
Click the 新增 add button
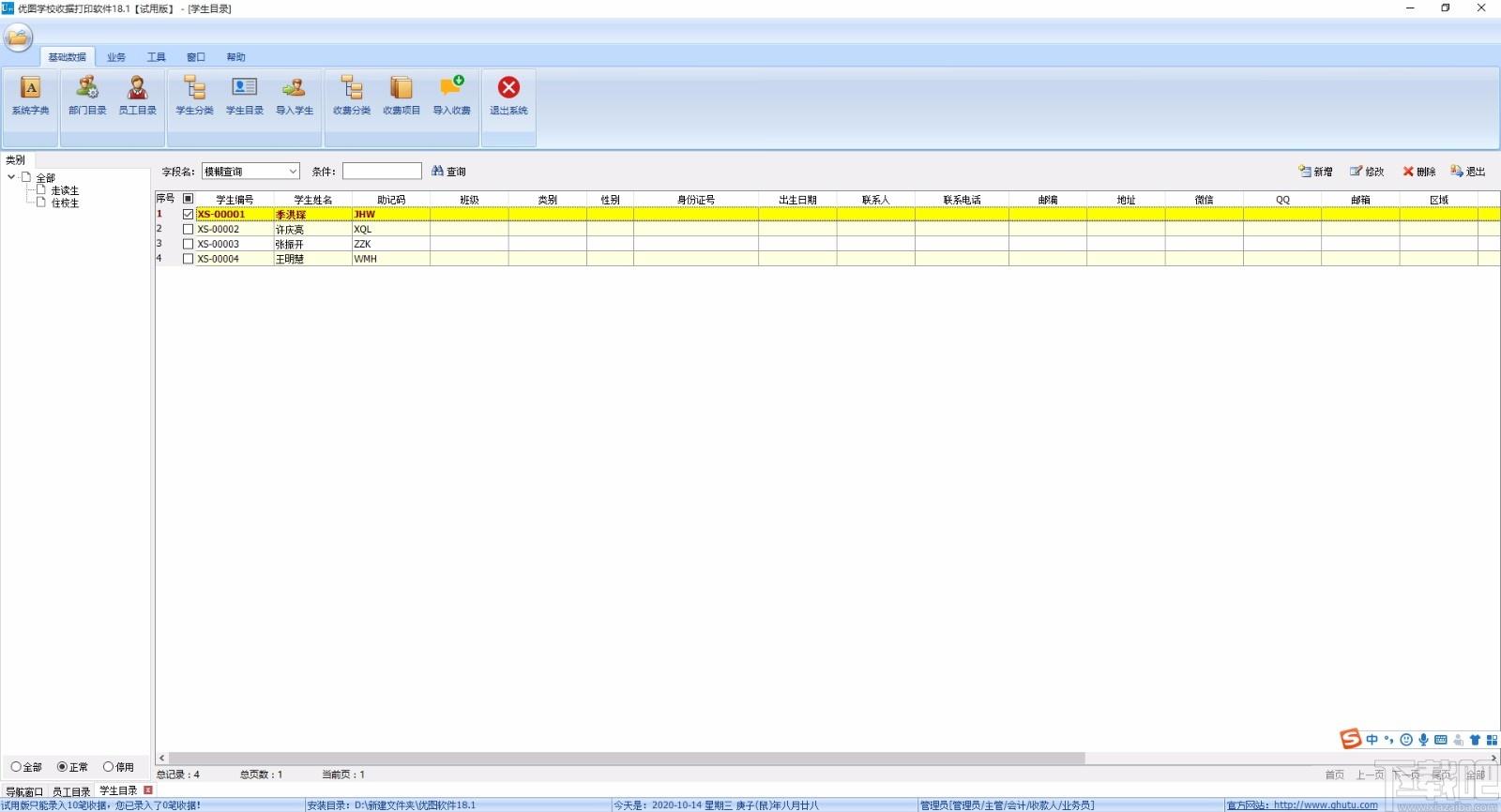click(x=1316, y=172)
